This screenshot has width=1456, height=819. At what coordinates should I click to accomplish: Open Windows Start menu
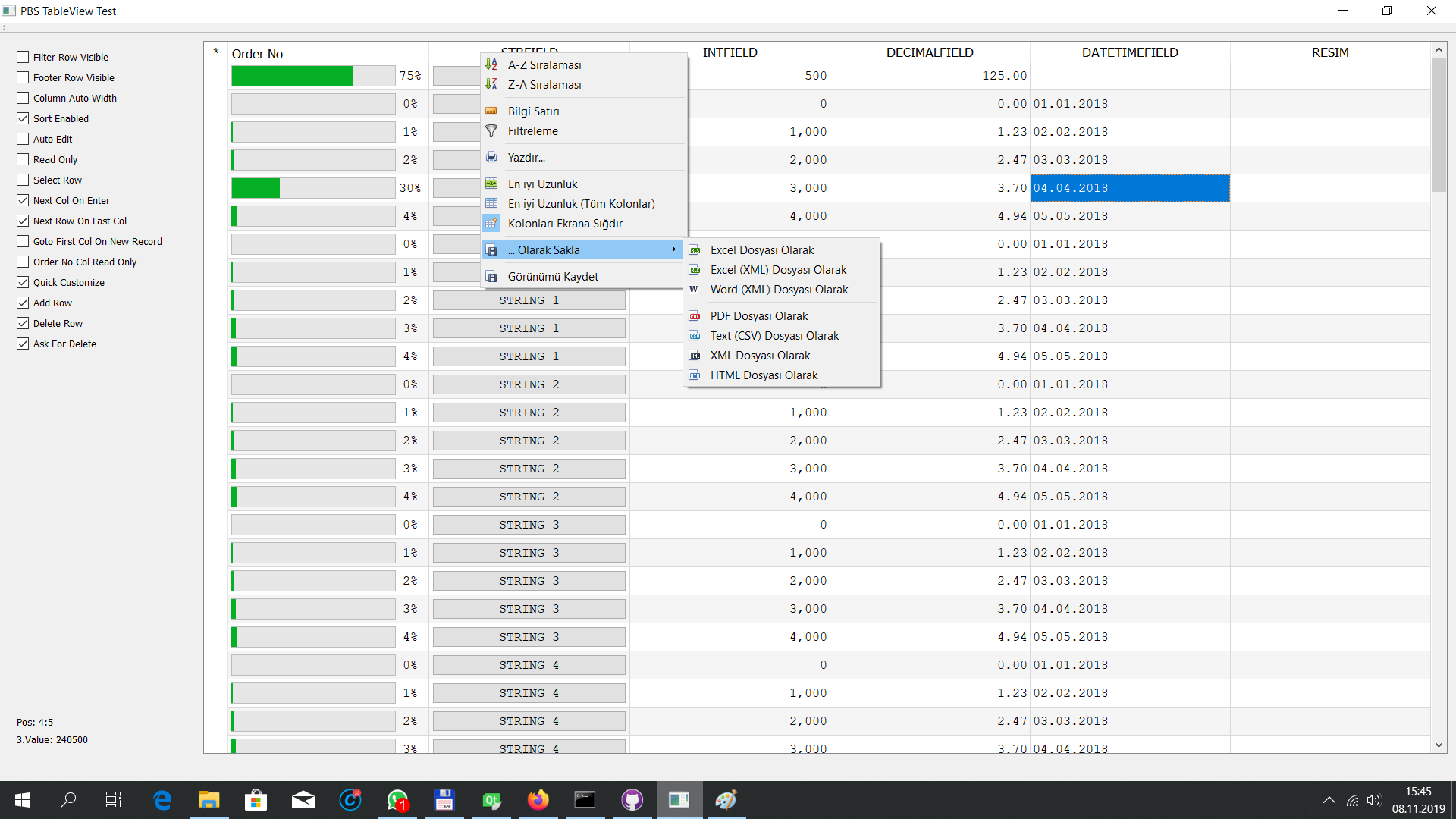tap(23, 800)
